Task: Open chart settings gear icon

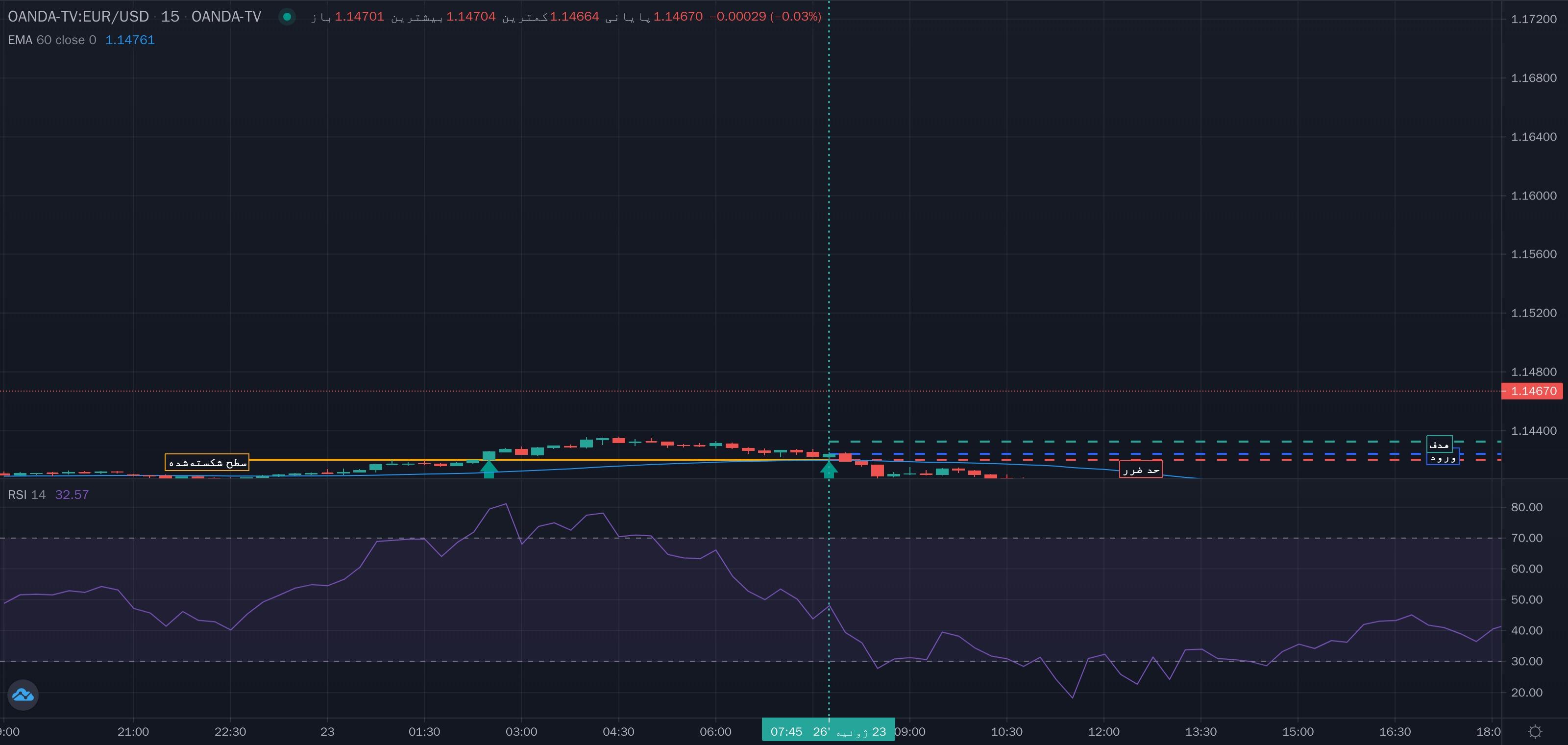Action: click(1535, 731)
